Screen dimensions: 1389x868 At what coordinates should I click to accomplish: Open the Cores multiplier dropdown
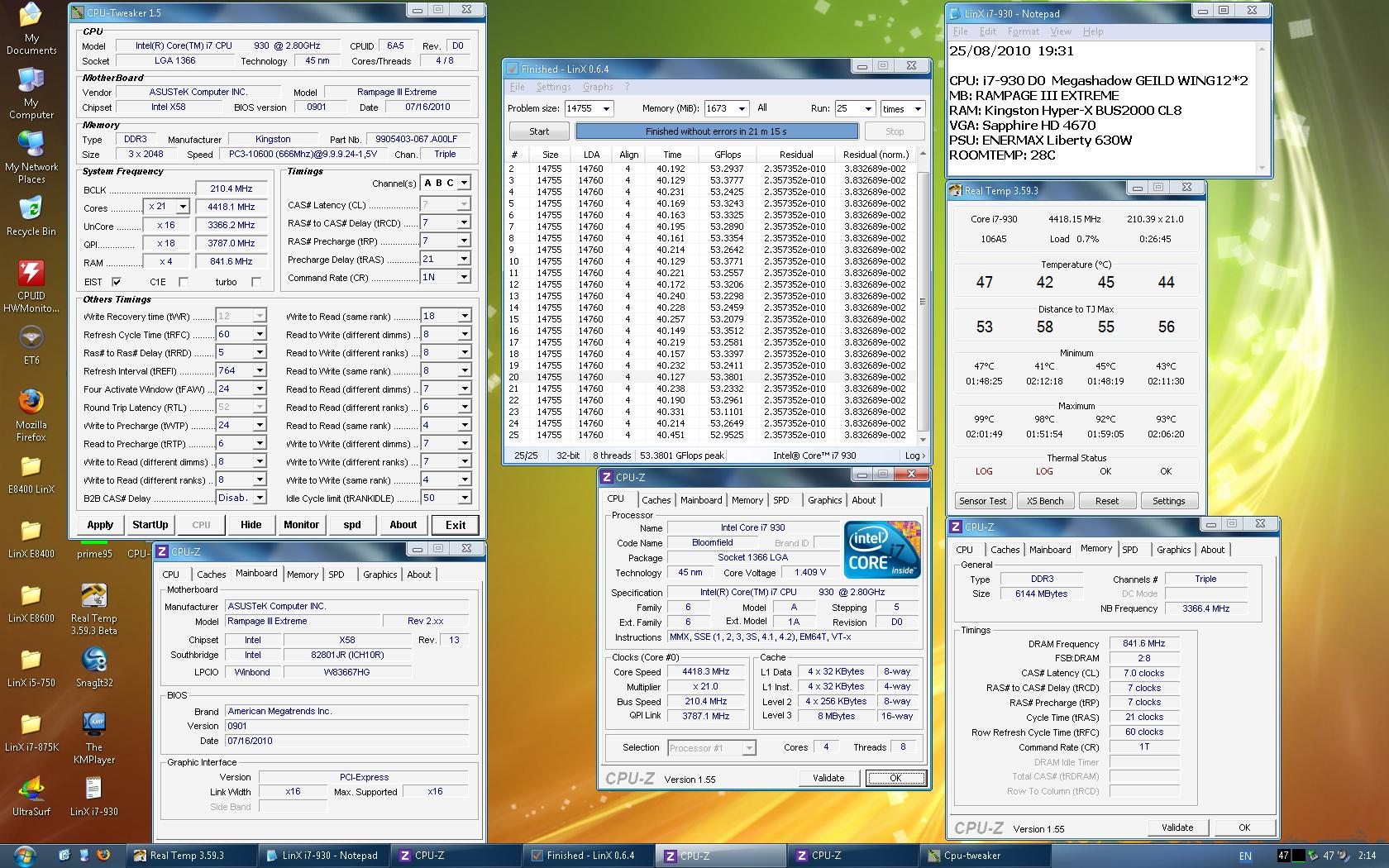pos(183,207)
